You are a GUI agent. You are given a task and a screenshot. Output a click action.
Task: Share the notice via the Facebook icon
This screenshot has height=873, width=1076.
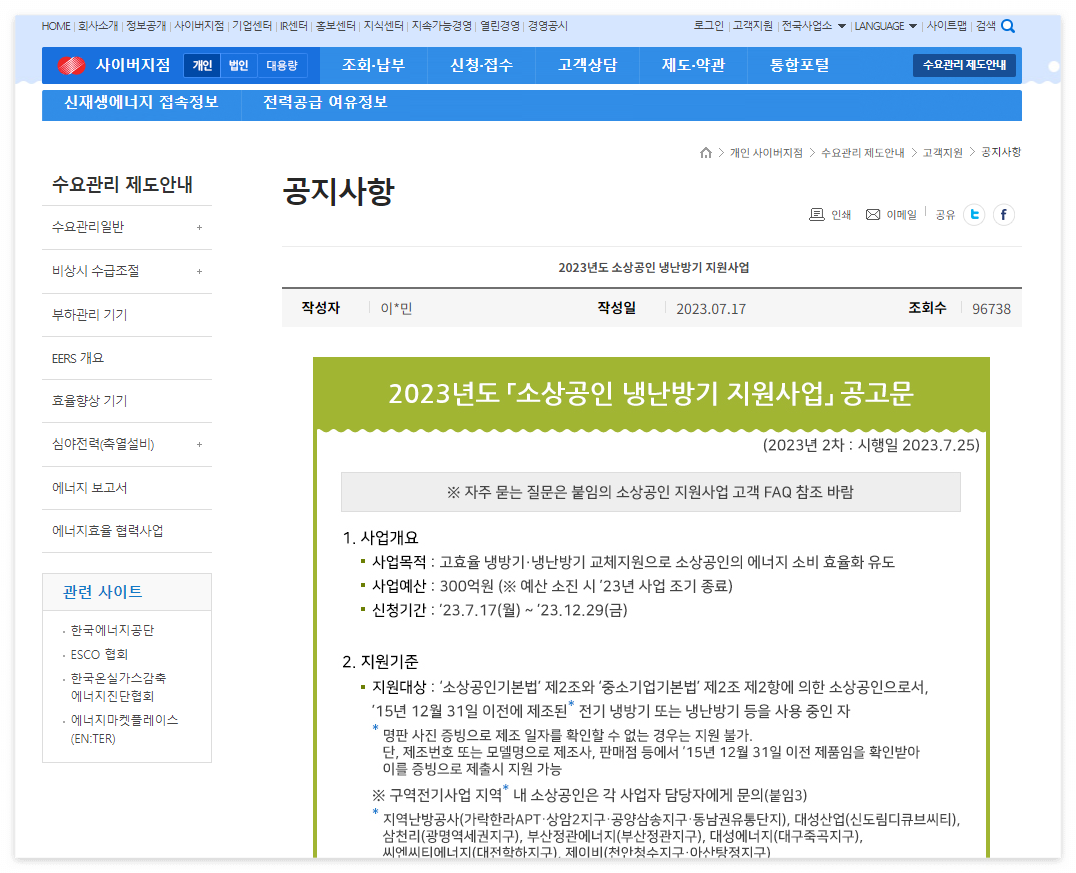click(x=1003, y=214)
